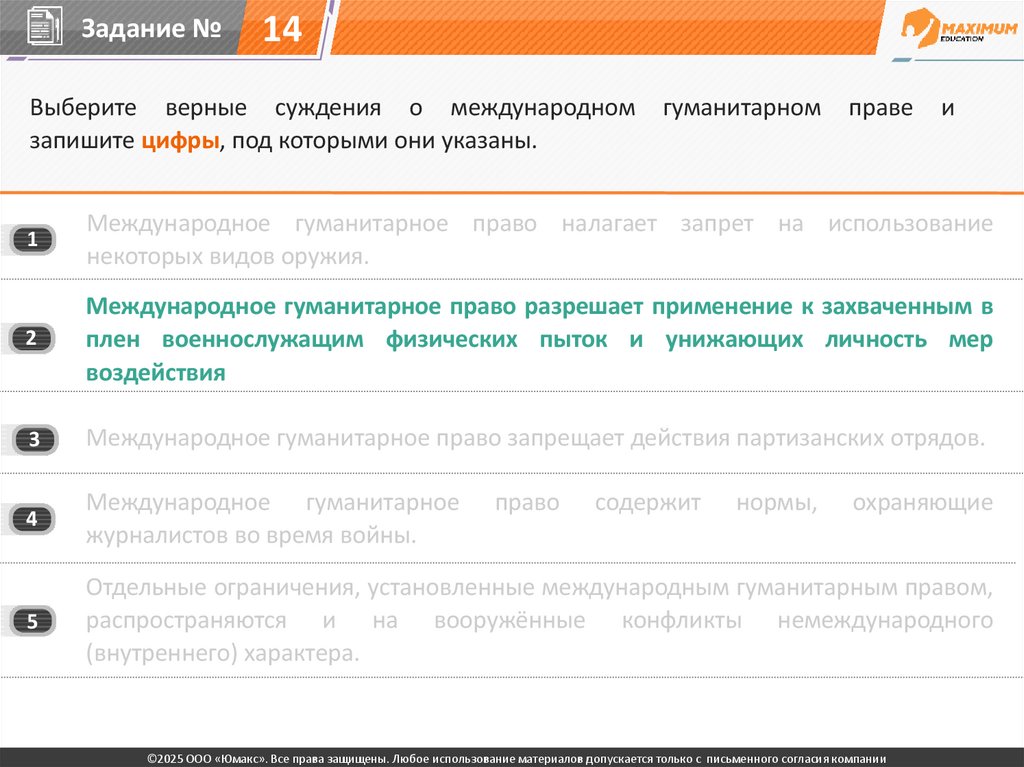
Task: Click the instruction 'Выберите верные суждения'
Action: point(206,107)
